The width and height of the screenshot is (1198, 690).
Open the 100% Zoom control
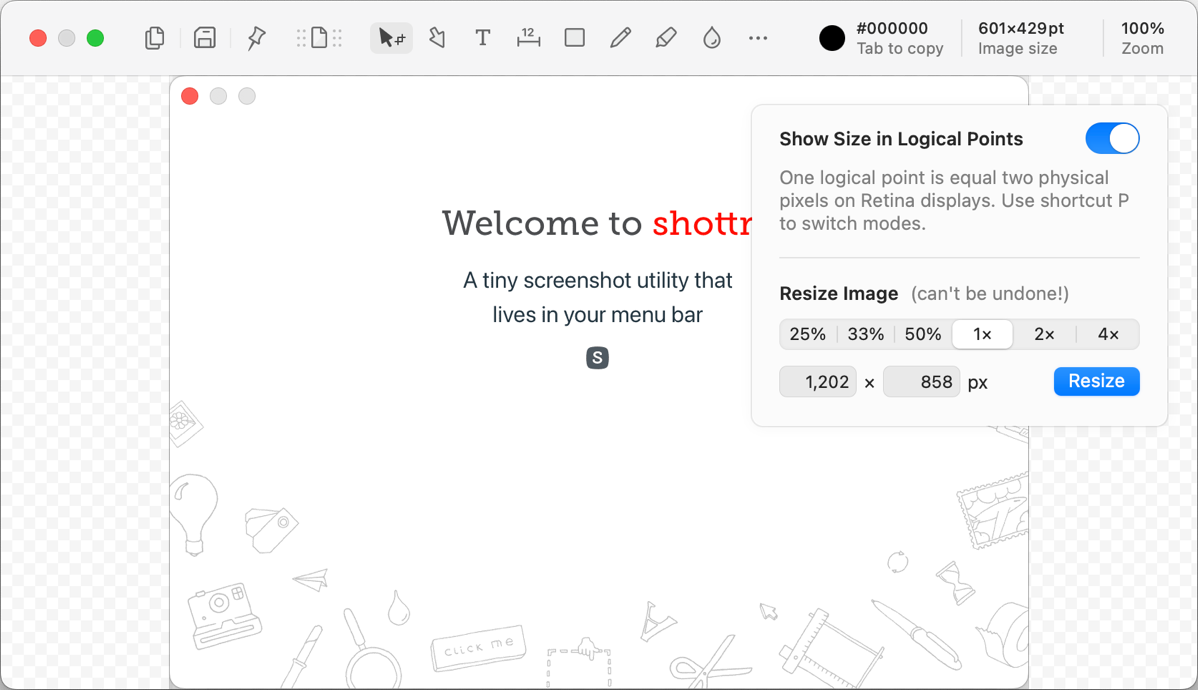tap(1142, 38)
